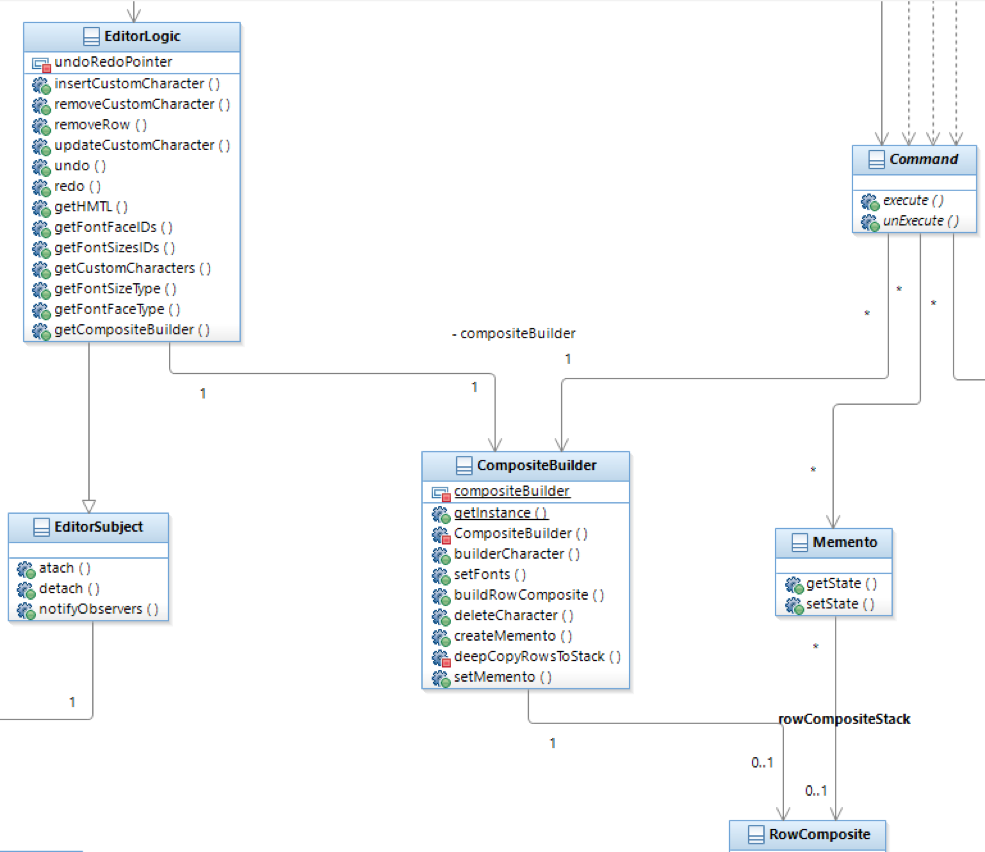Select the builderCharacter () method text

pyautogui.click(x=517, y=554)
